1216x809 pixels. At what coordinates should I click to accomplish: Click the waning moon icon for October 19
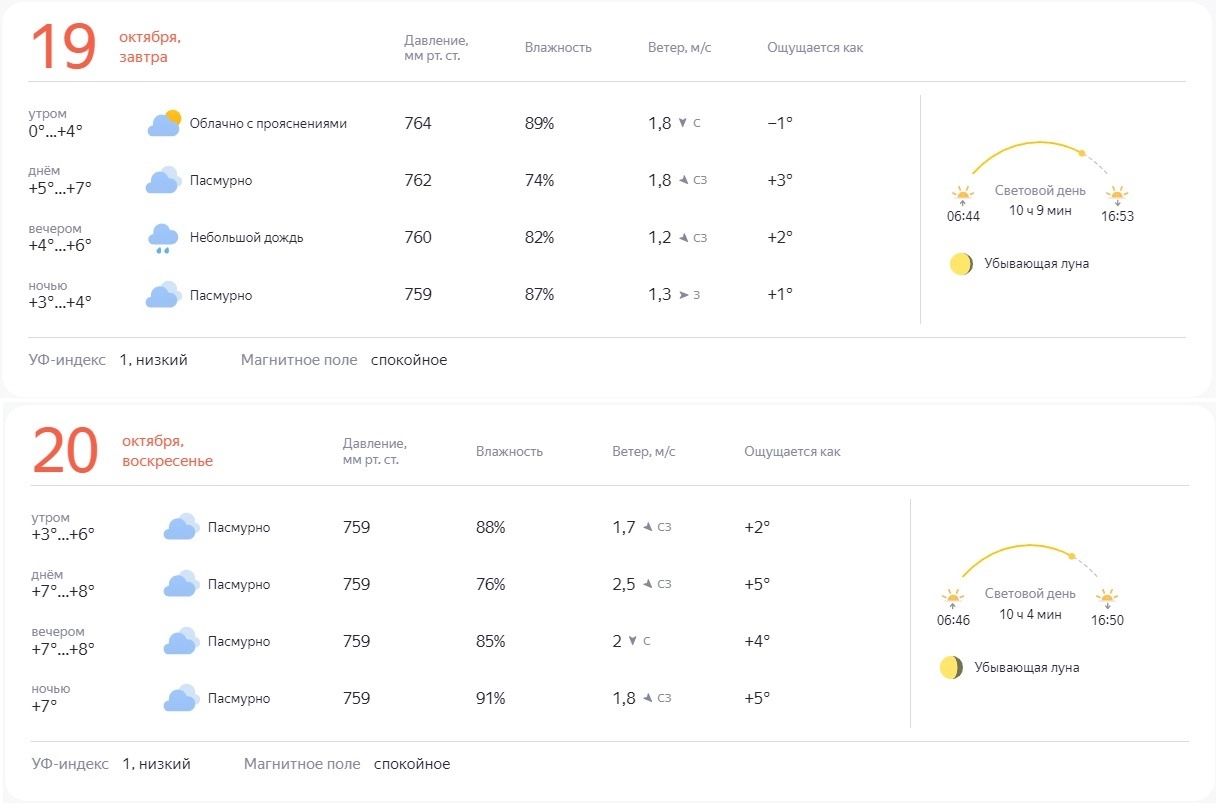point(961,264)
